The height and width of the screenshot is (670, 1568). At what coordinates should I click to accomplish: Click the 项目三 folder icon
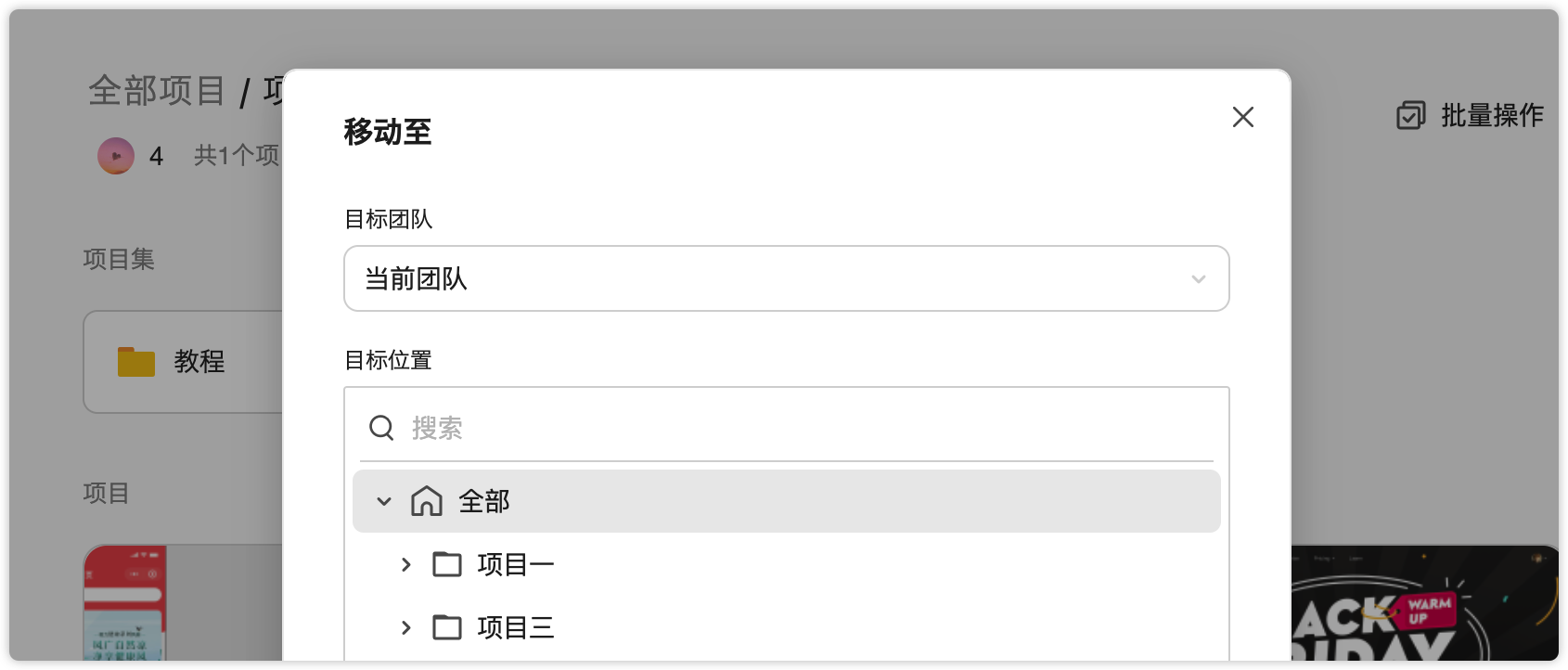pyautogui.click(x=447, y=627)
